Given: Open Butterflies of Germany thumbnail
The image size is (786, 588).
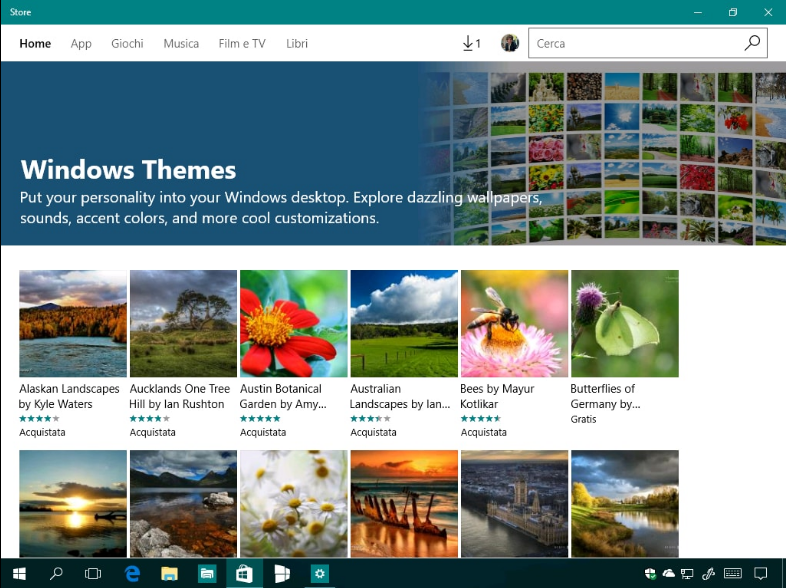Looking at the screenshot, I should click(x=625, y=323).
